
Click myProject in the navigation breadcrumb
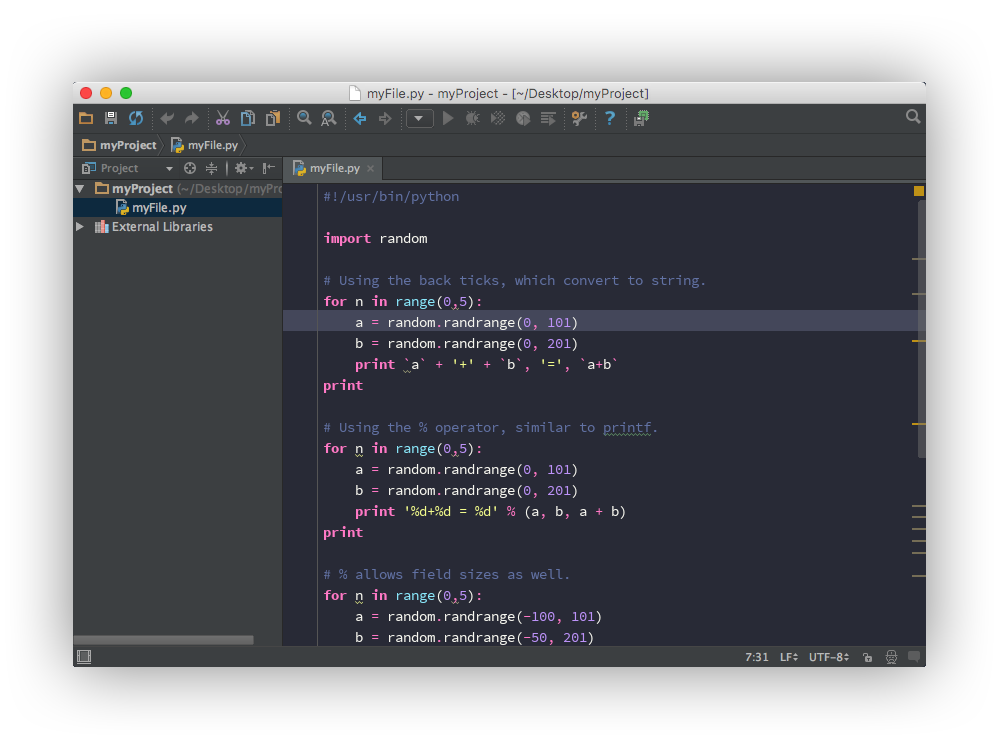click(x=127, y=145)
